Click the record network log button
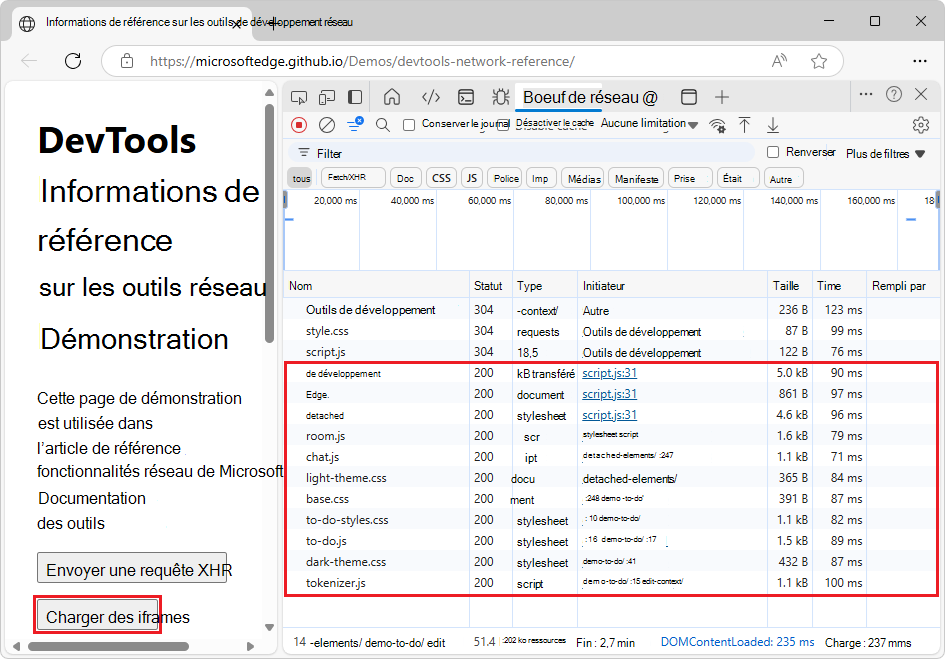The width and height of the screenshot is (945, 659). coord(299,125)
